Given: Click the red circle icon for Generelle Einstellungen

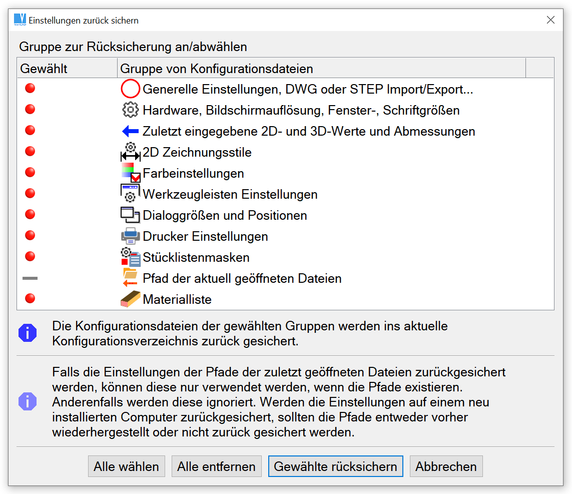Looking at the screenshot, I should [x=130, y=89].
